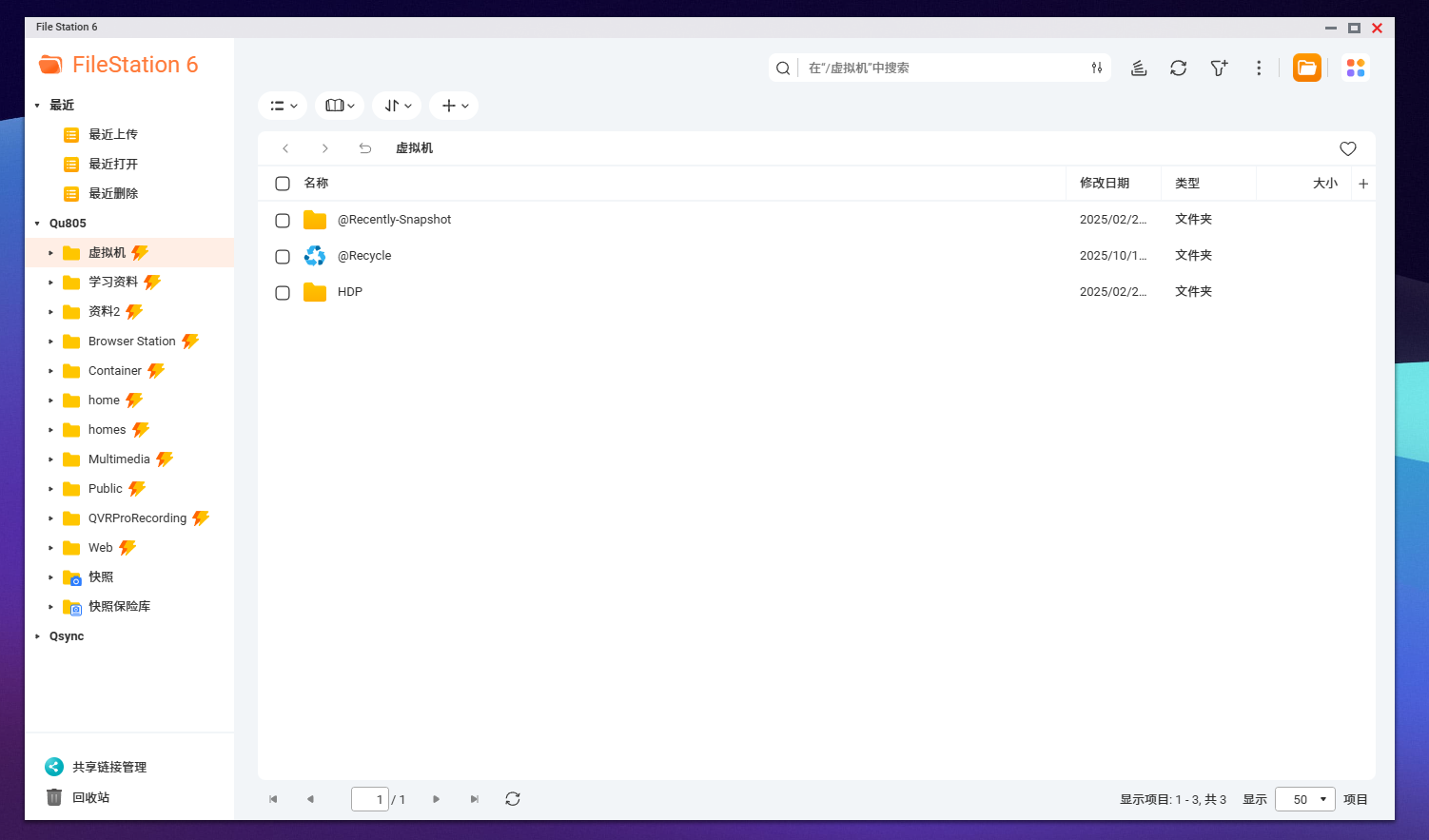This screenshot has width=1429, height=840.
Task: Open the items-per-page 50 dropdown
Action: click(x=1305, y=800)
